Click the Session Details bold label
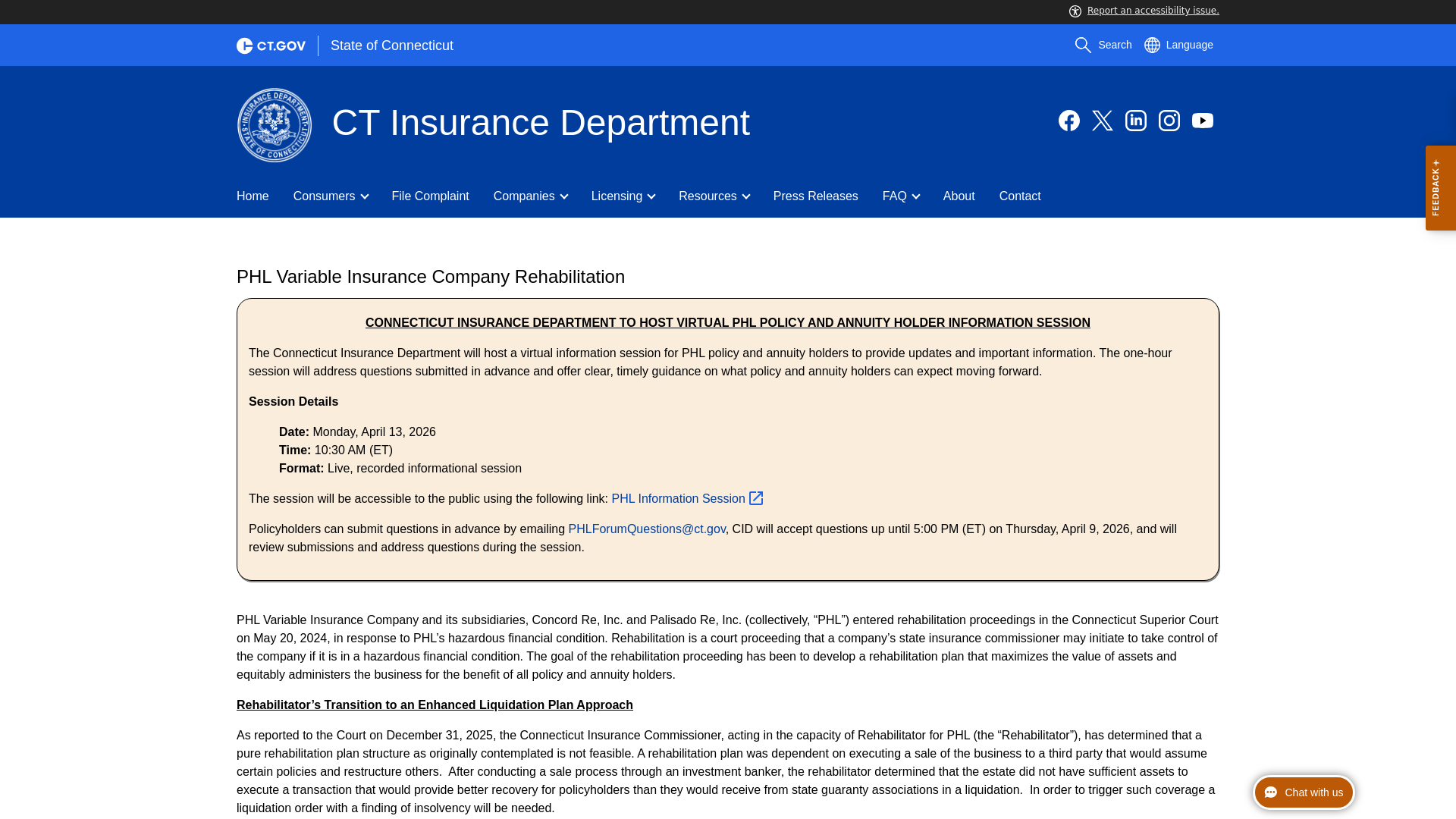 (x=293, y=402)
